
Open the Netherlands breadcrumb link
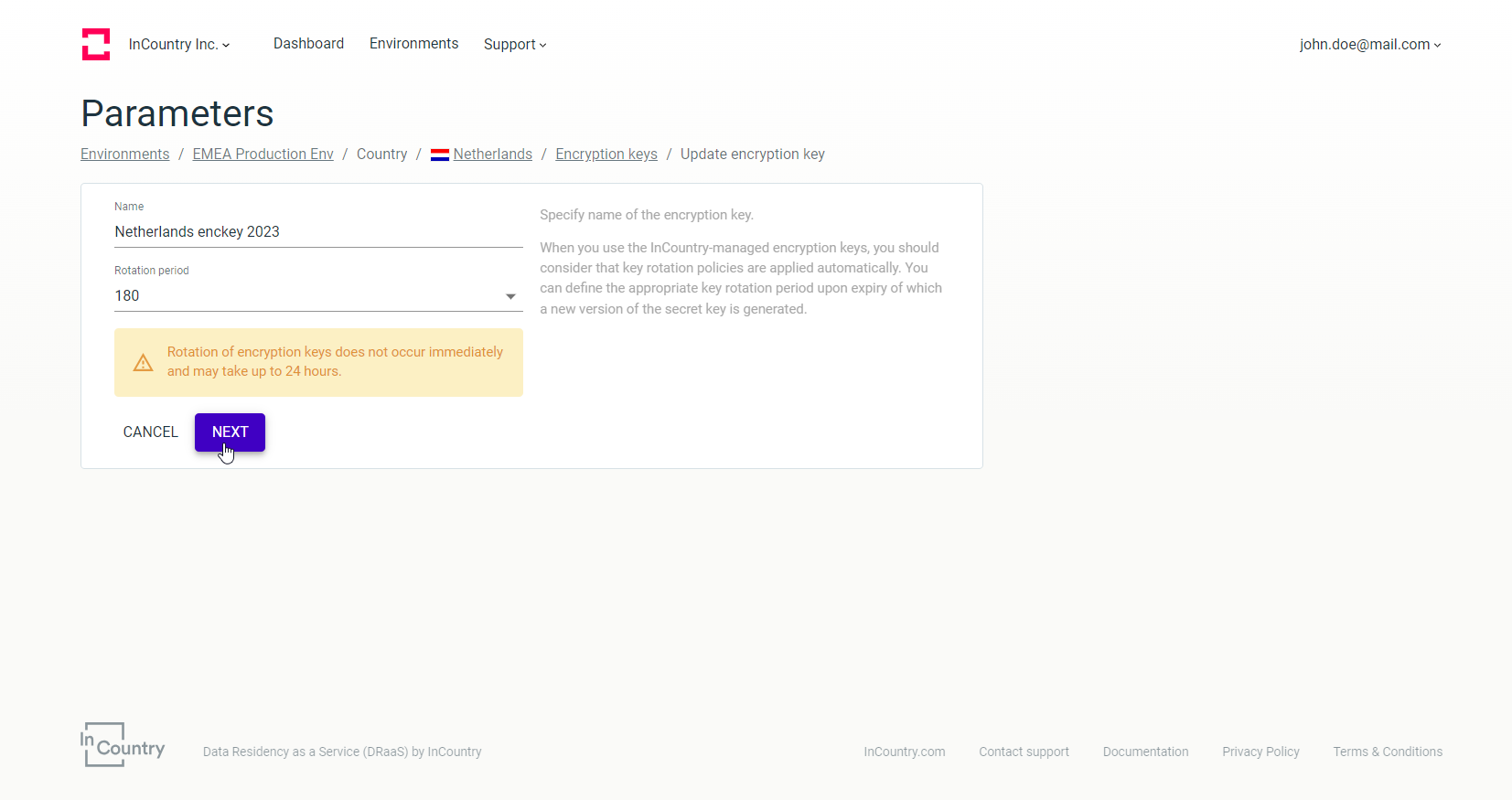pos(493,154)
